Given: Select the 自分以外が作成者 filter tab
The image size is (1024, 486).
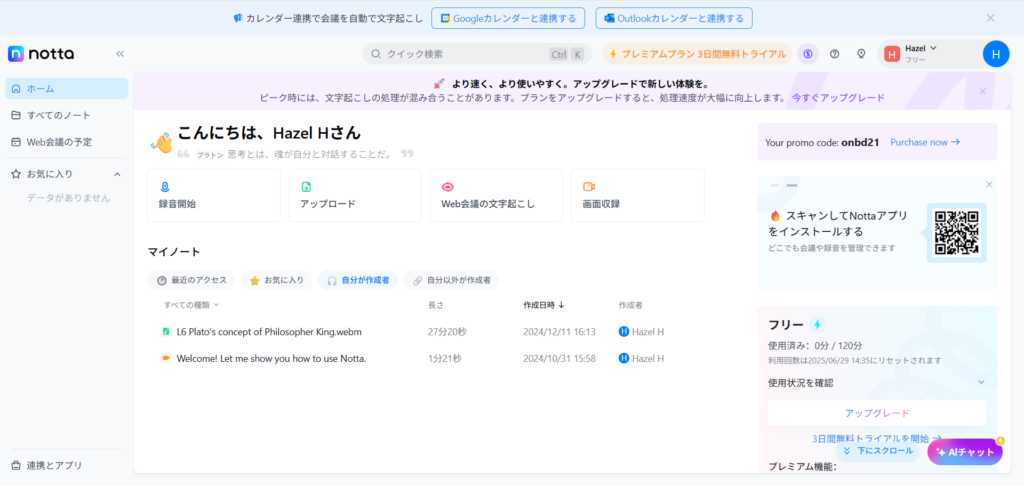Looking at the screenshot, I should [x=451, y=280].
